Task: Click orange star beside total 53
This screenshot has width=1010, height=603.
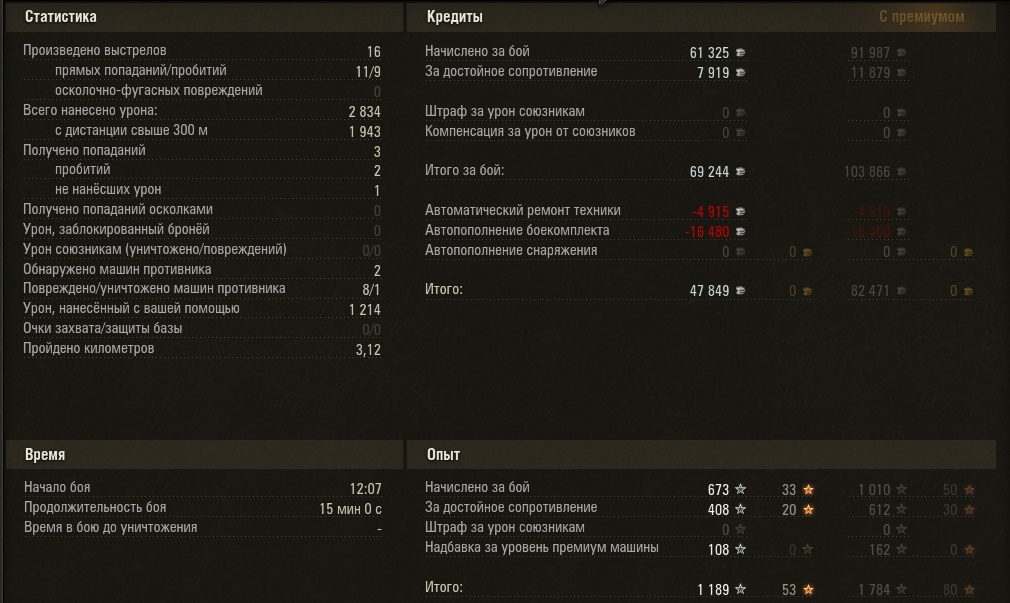Action: coord(808,590)
